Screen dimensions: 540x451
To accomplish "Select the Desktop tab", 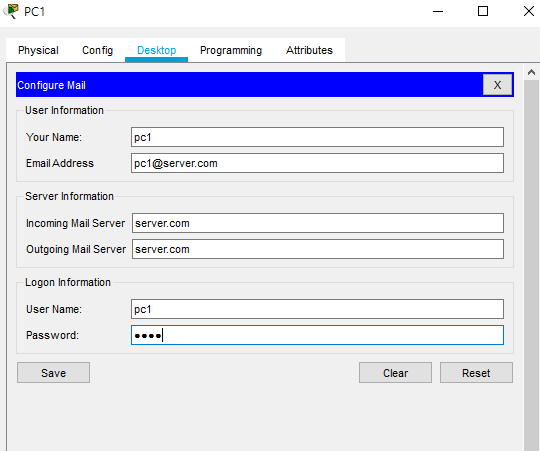I will point(156,50).
